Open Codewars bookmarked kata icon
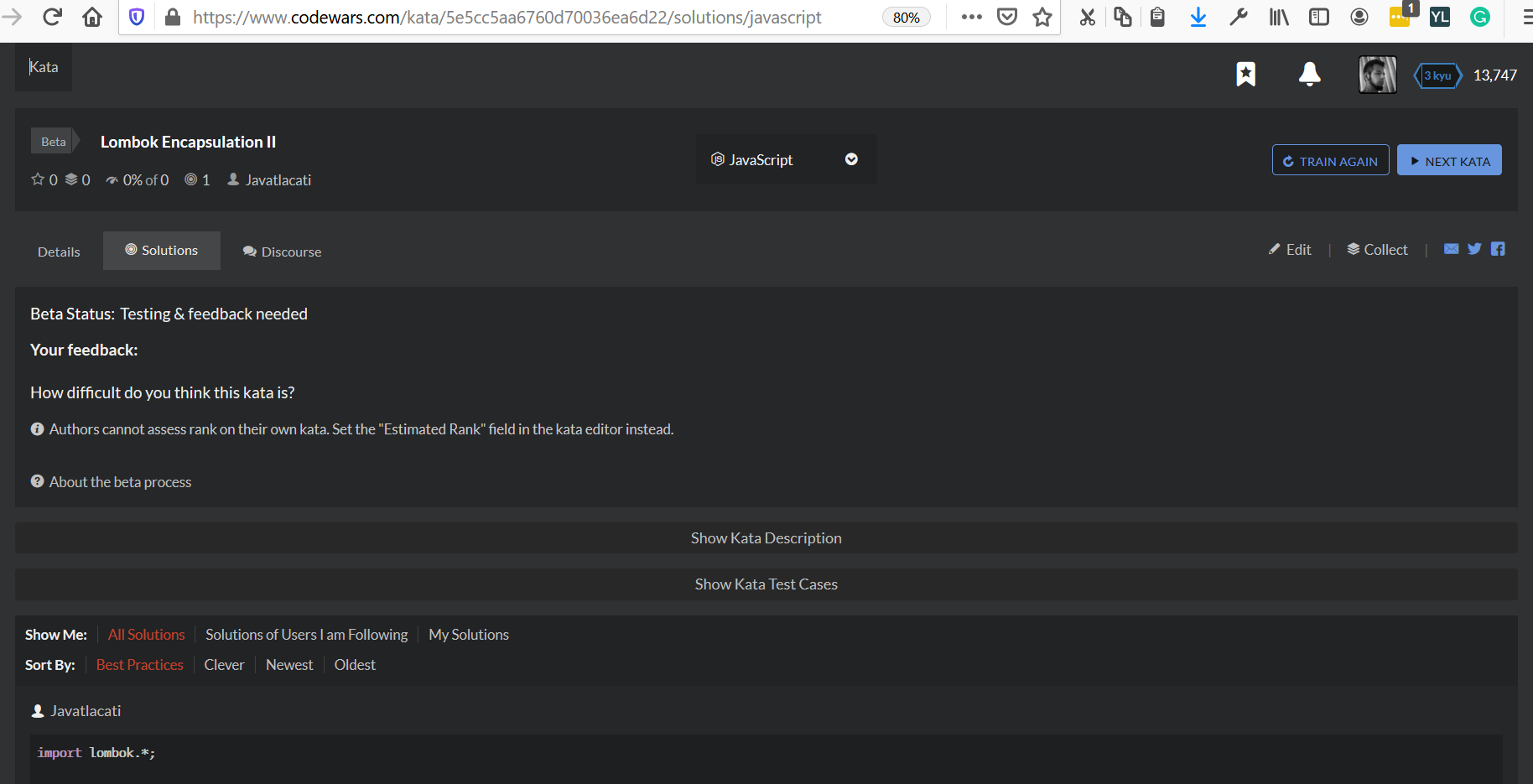Image resolution: width=1533 pixels, height=784 pixels. click(x=1246, y=75)
